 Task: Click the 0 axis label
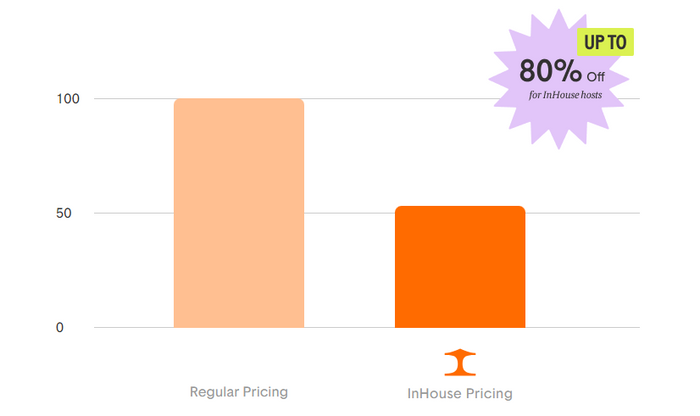tap(60, 328)
